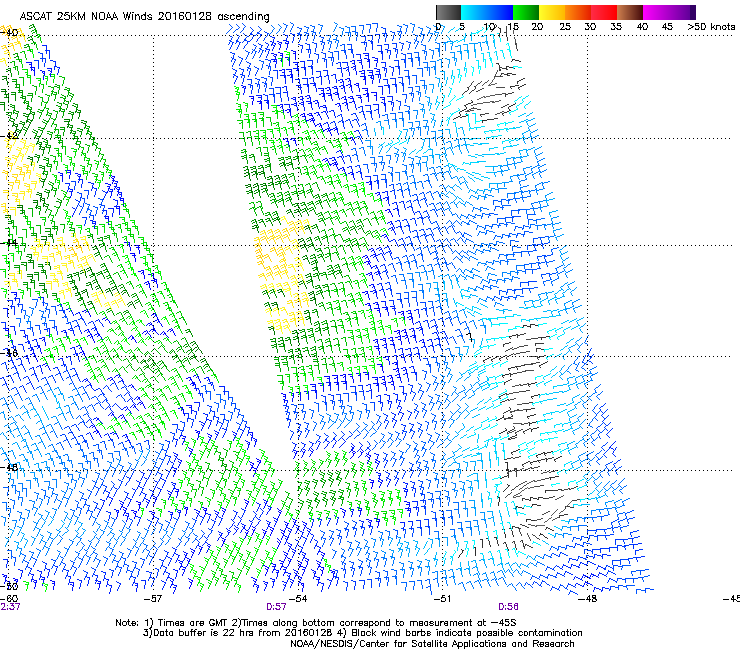The height and width of the screenshot is (650, 740).
Task: Click the '-60' longitude axis label
Action: [x=9, y=599]
